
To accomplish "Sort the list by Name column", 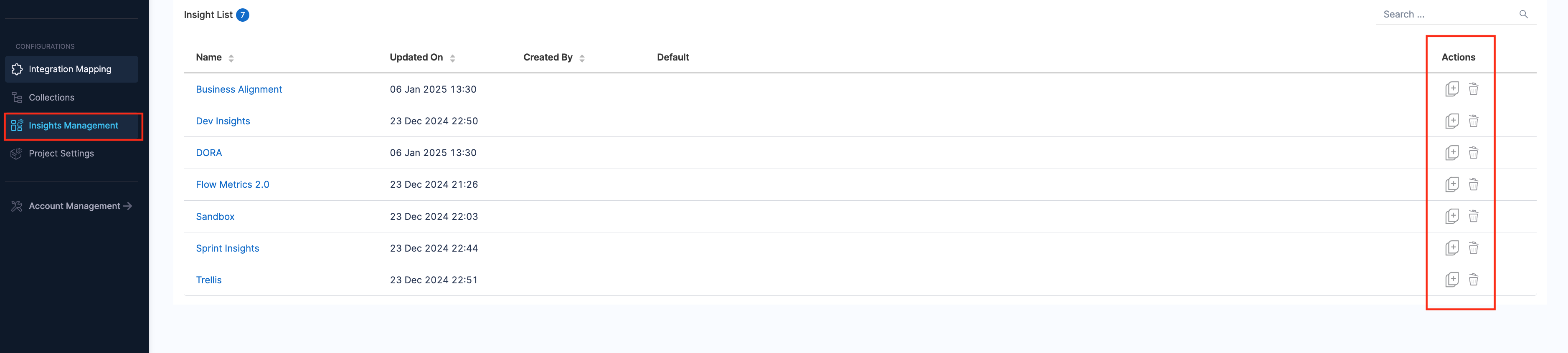I will 231,58.
